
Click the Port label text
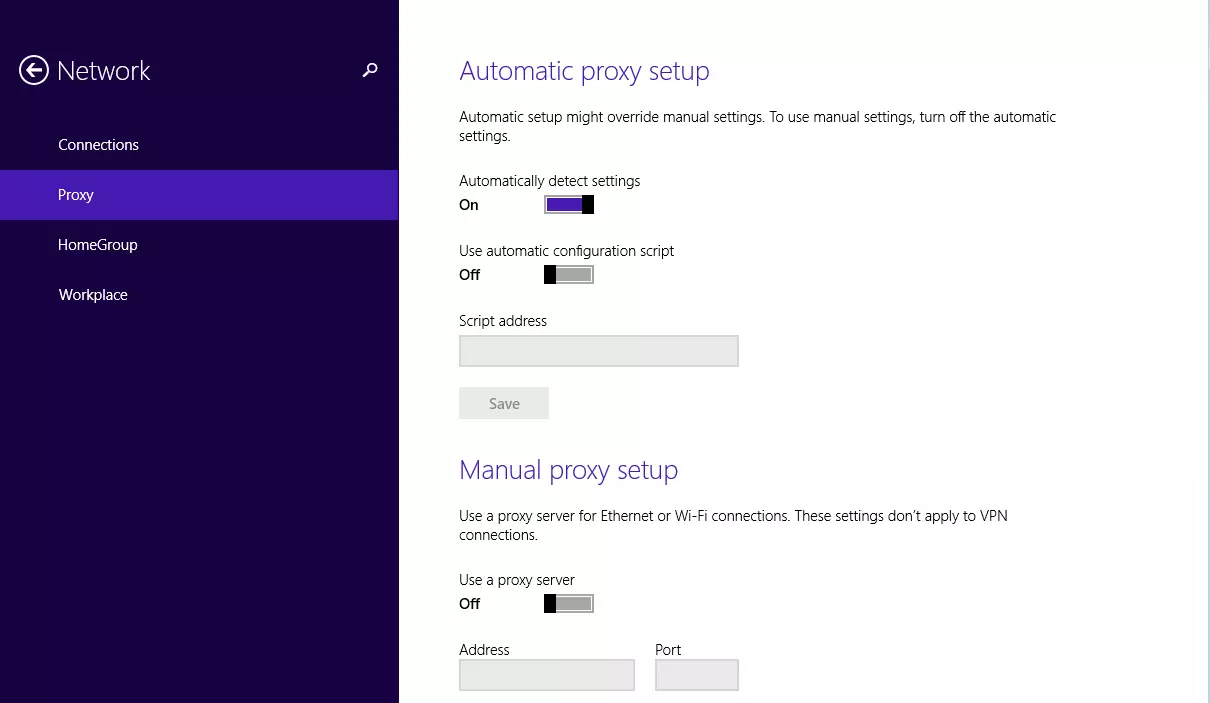tap(668, 650)
